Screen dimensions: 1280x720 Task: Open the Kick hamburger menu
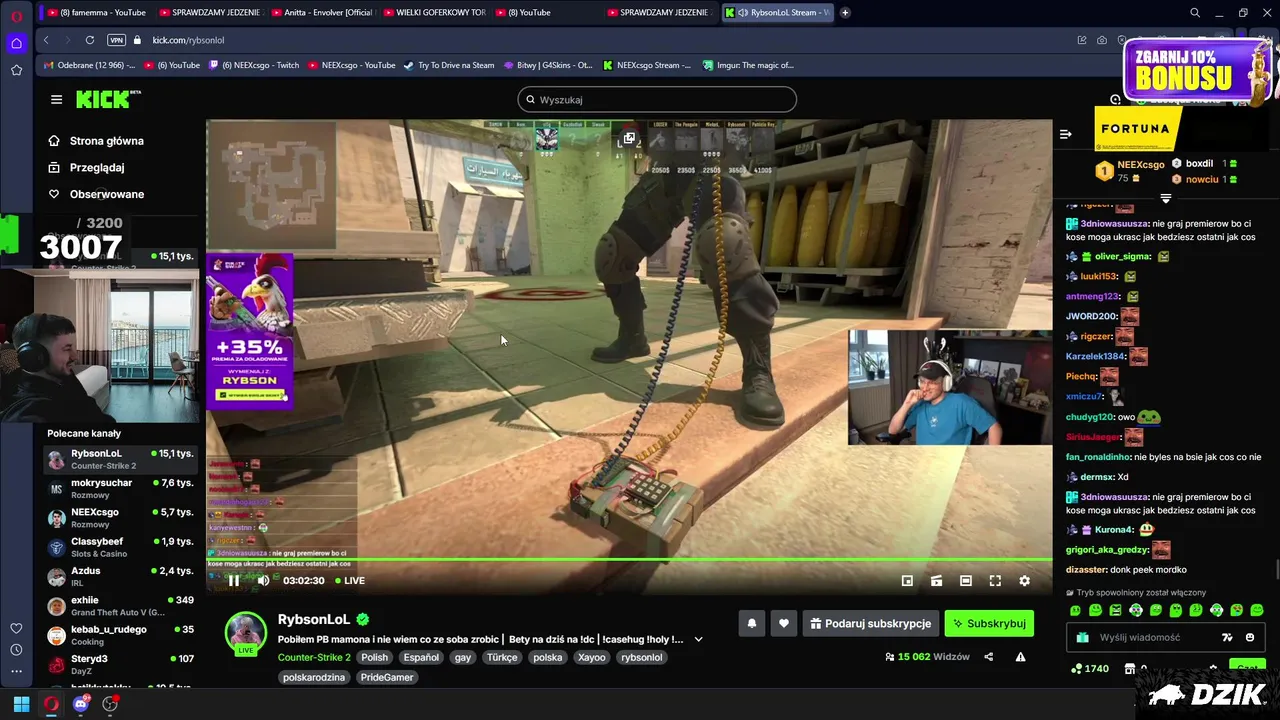[x=56, y=99]
